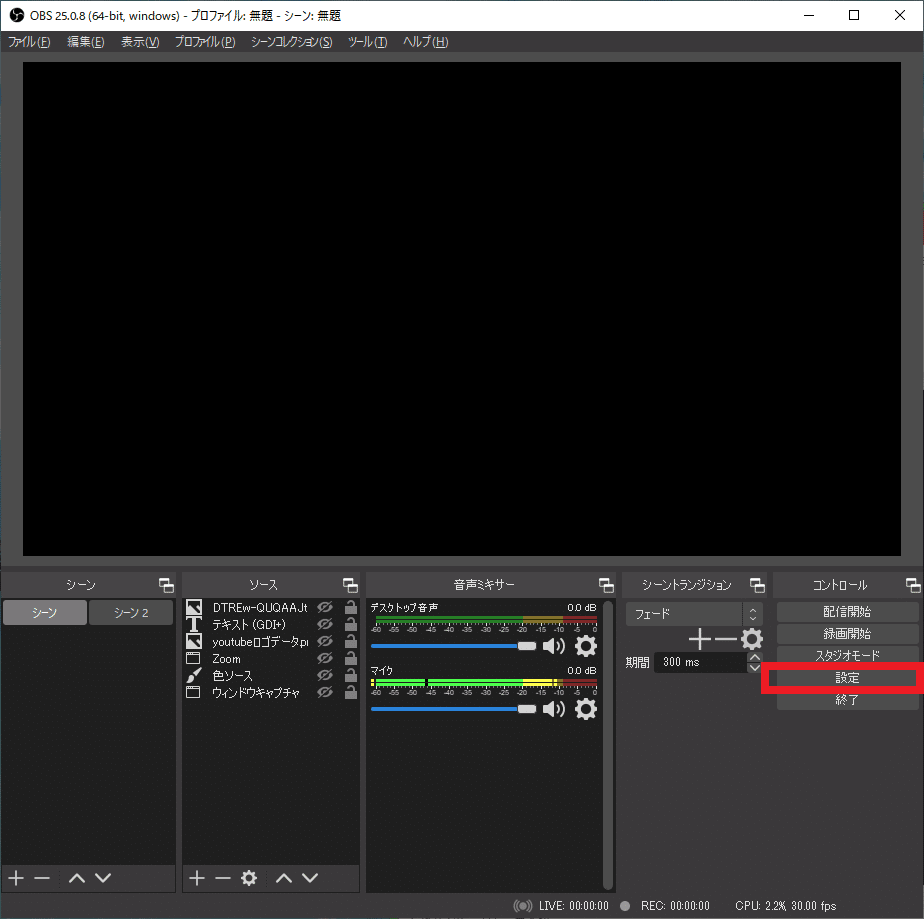Viewport: 924px width, 919px height.
Task: Move source up in the list
Action: click(284, 878)
